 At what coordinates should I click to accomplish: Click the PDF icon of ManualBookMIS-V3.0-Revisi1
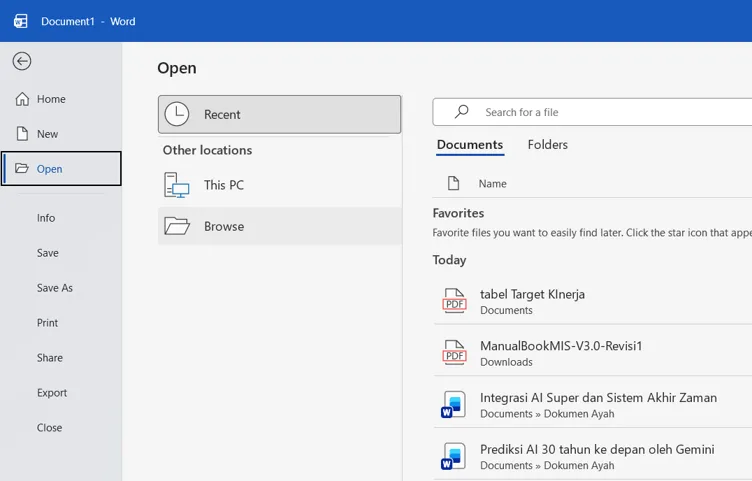click(x=454, y=353)
